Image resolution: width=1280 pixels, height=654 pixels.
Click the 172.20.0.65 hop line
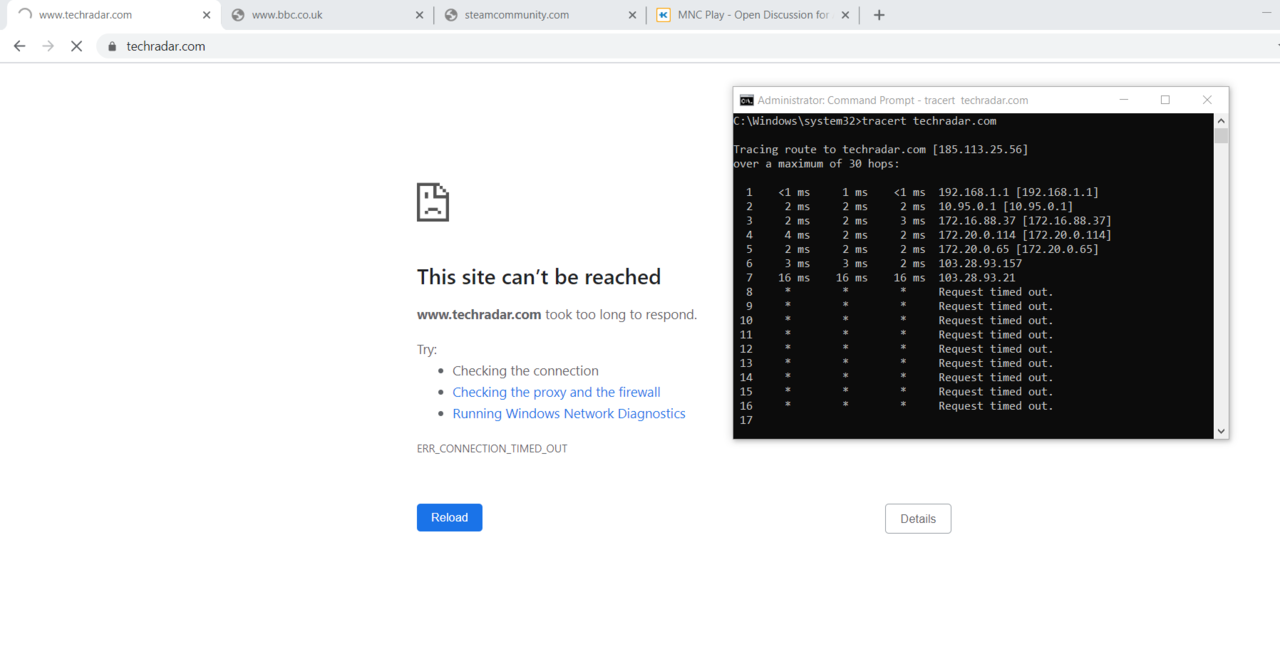pyautogui.click(x=921, y=249)
